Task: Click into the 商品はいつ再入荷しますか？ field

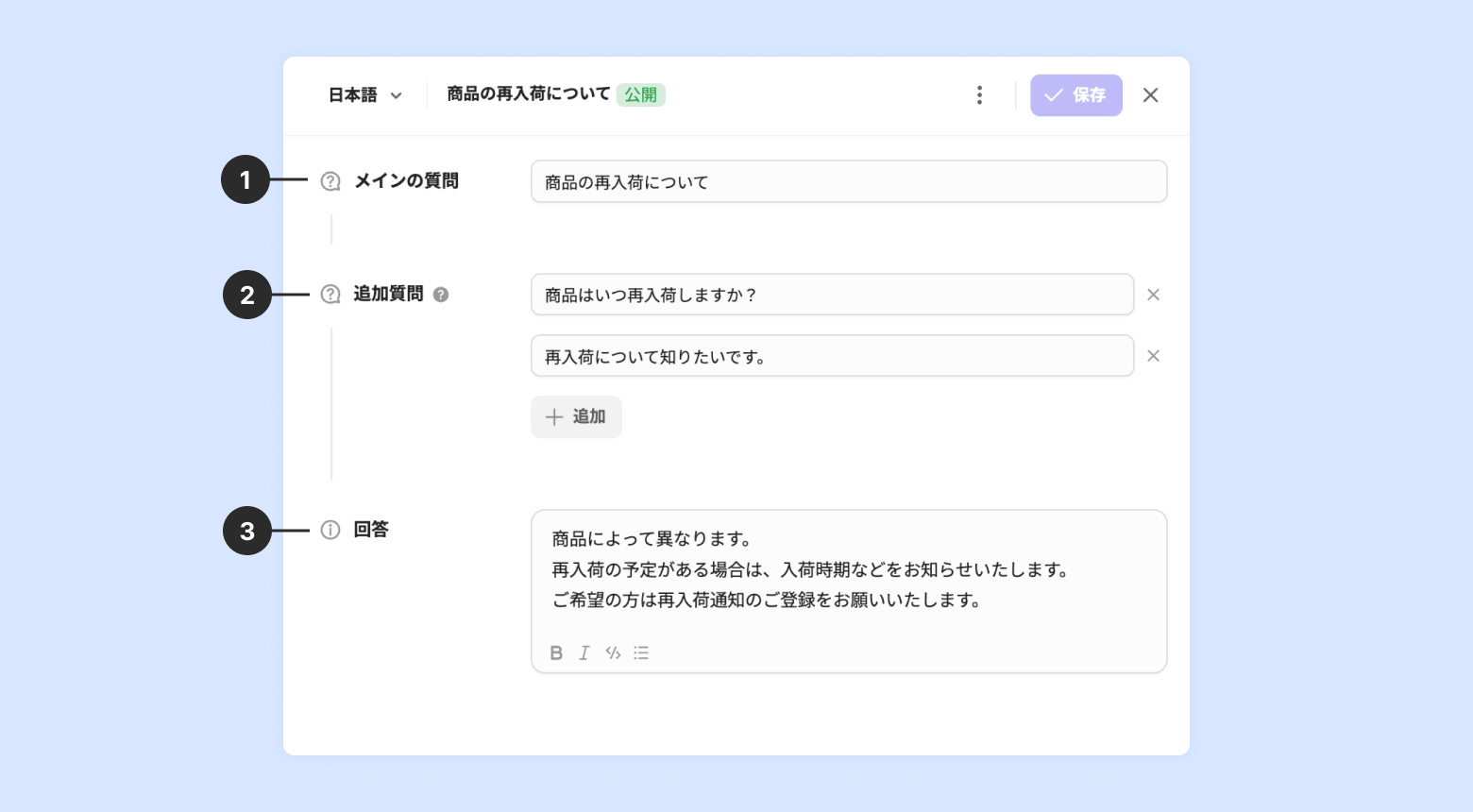Action: pyautogui.click(x=831, y=295)
